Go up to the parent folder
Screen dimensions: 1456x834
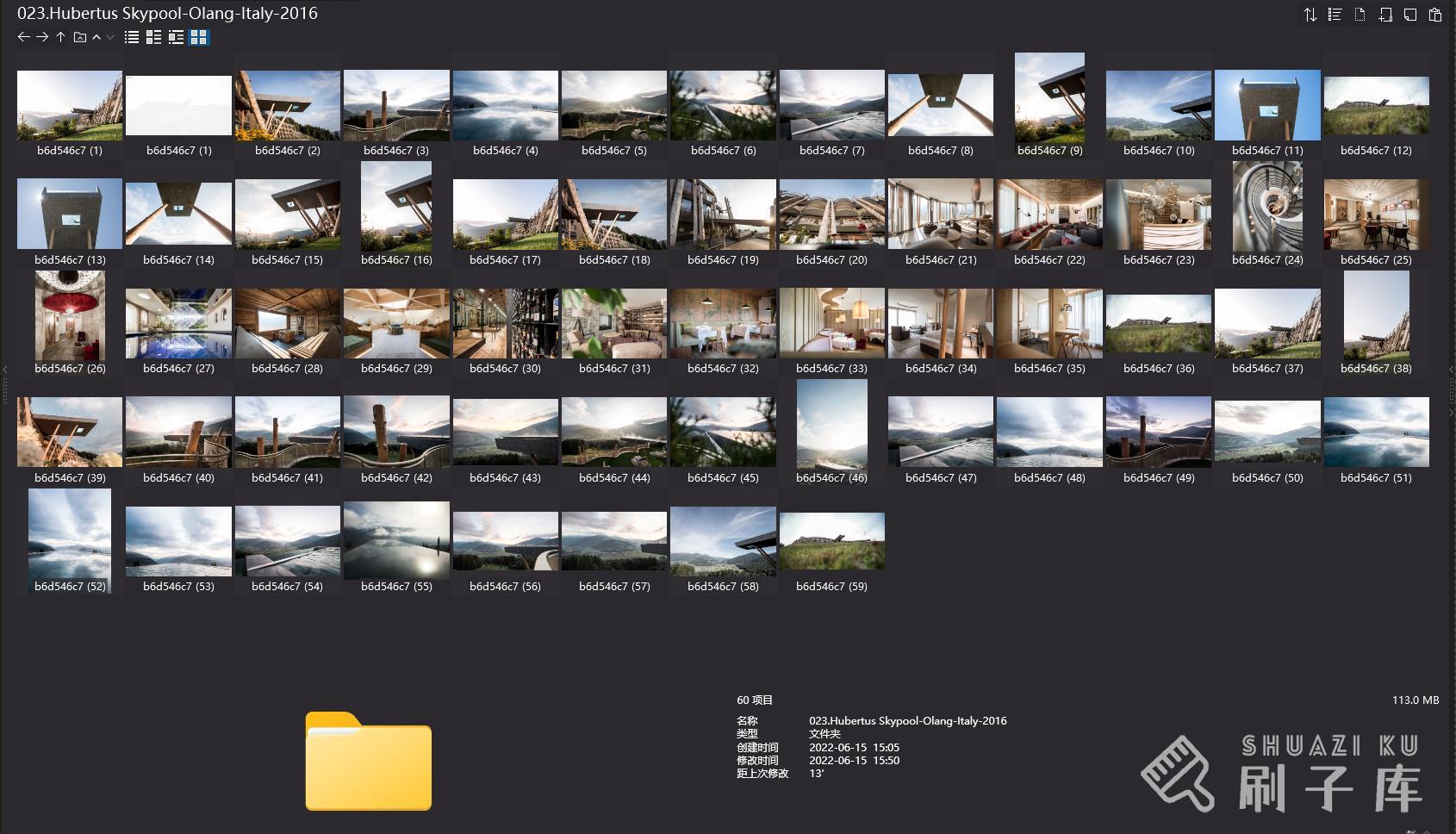pos(60,37)
